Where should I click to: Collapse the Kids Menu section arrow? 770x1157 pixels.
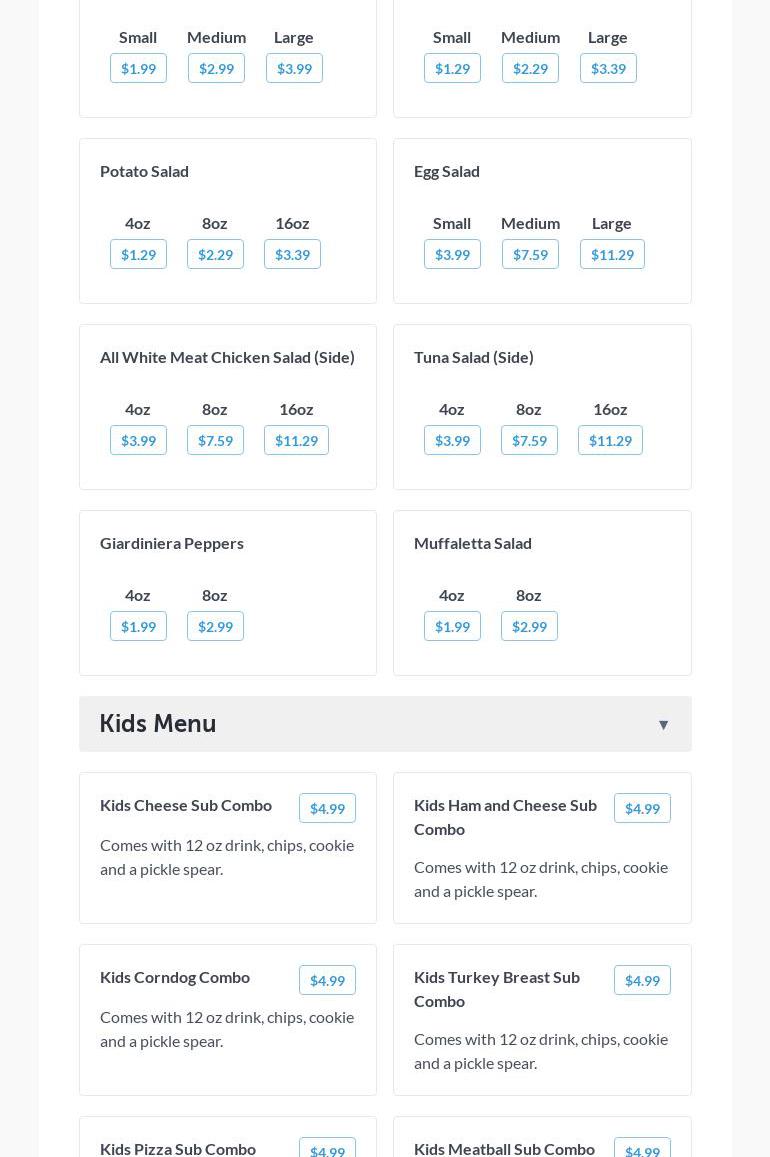pos(663,725)
